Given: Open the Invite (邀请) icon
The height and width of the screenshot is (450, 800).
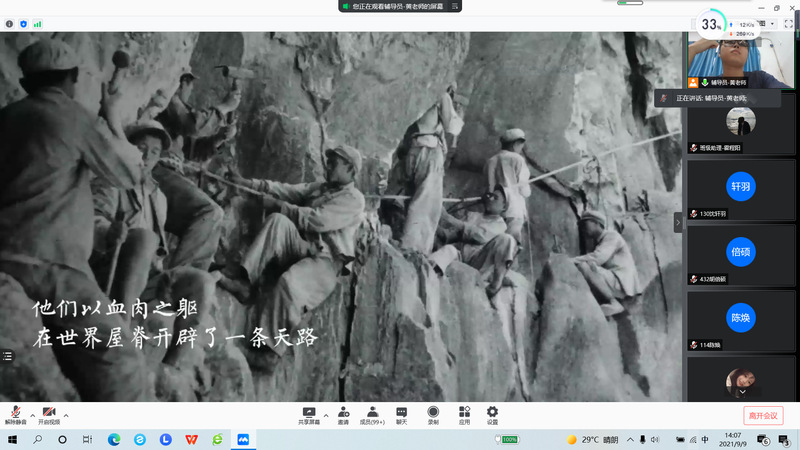Looking at the screenshot, I should [343, 411].
